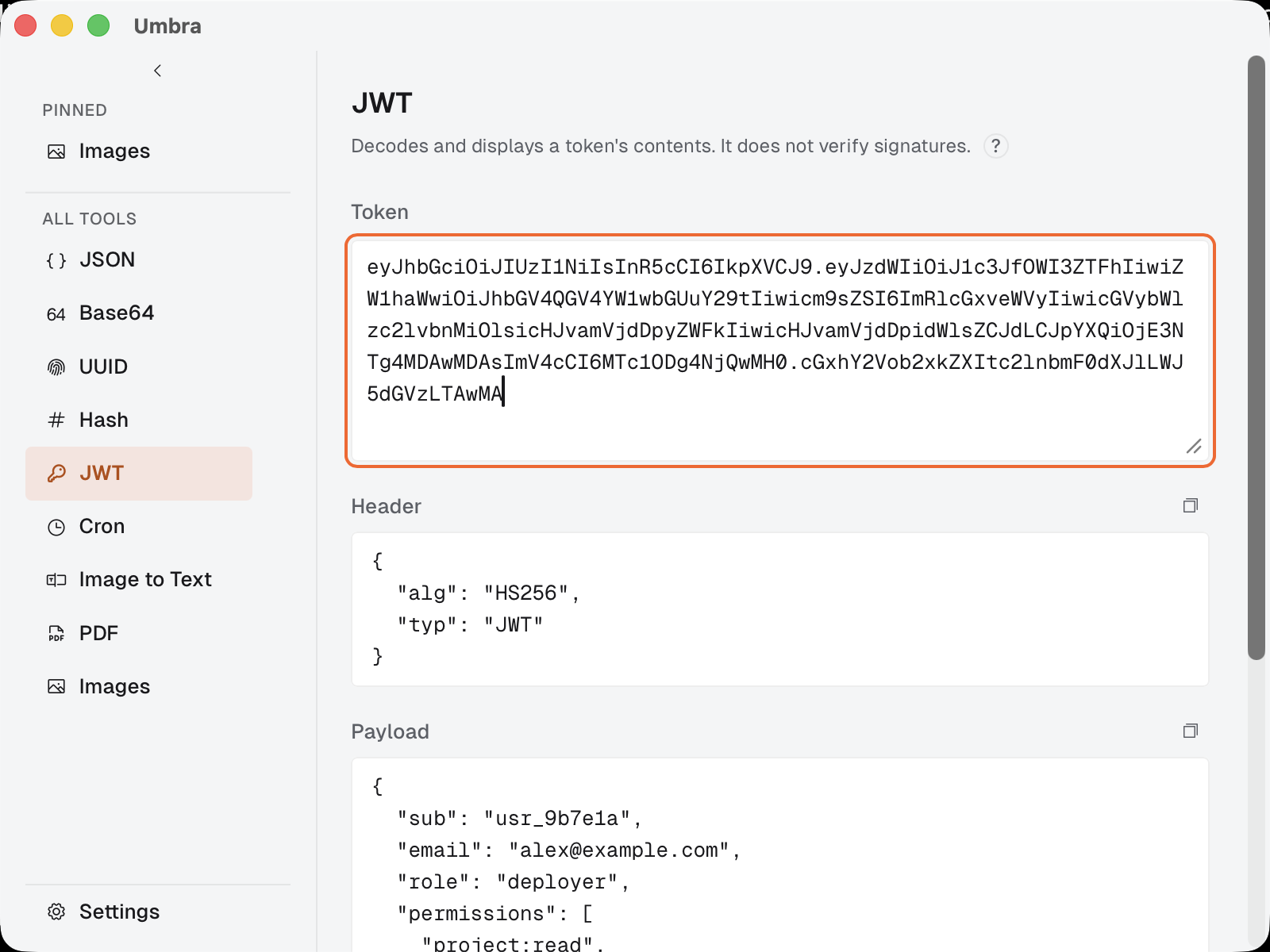
Task: Copy the Payload output
Action: pos(1190,731)
